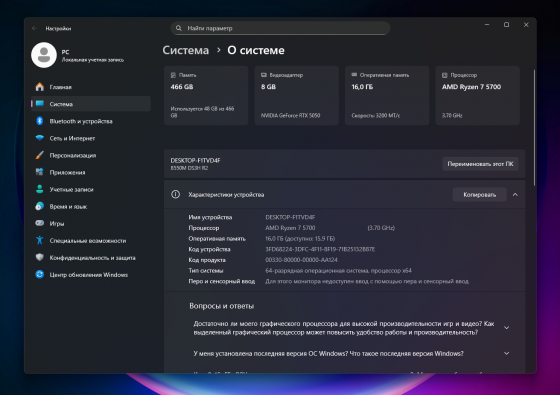Viewport: 560px width, 395px height.
Task: Click the Код продукта 00330-80000 value
Action: click(301, 260)
